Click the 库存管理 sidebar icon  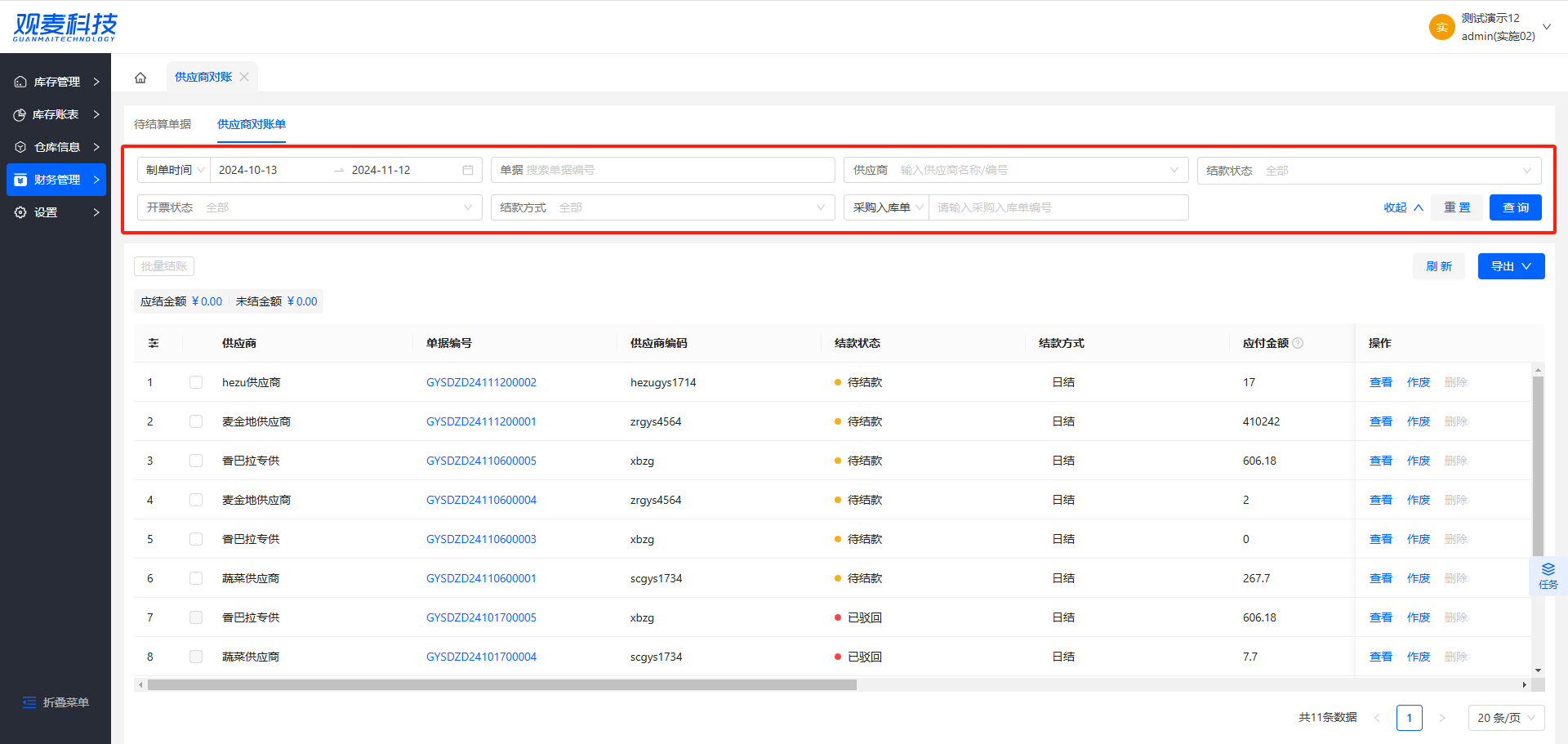[20, 82]
